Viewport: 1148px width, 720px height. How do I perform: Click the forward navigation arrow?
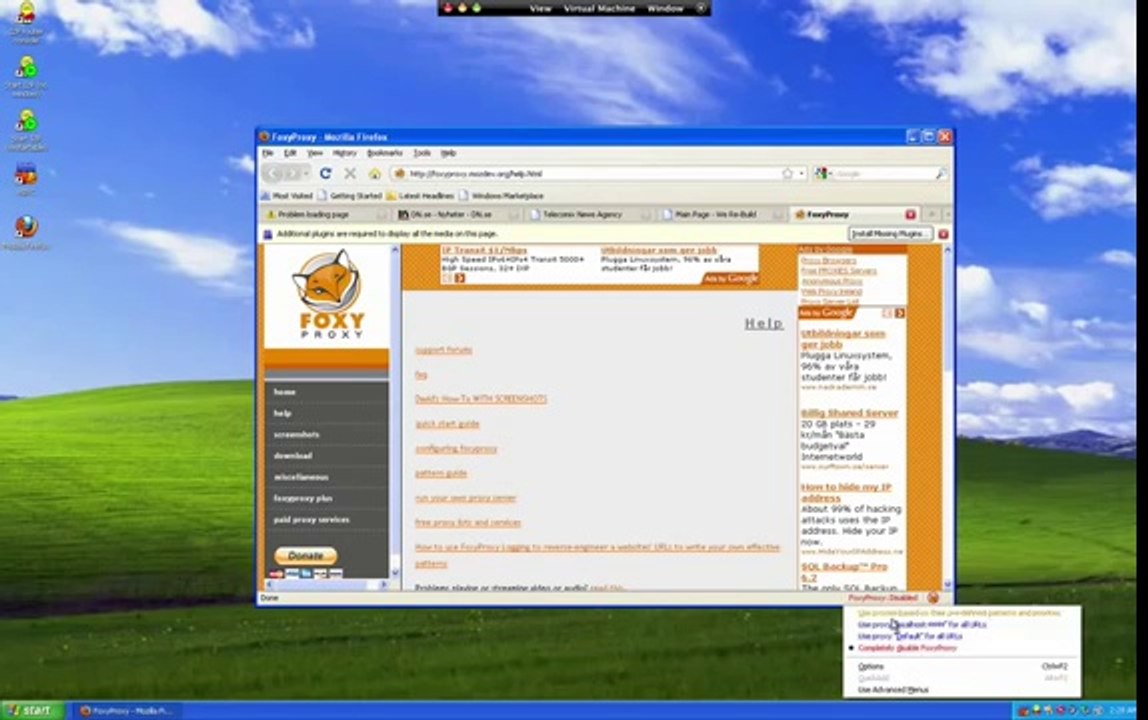(291, 174)
